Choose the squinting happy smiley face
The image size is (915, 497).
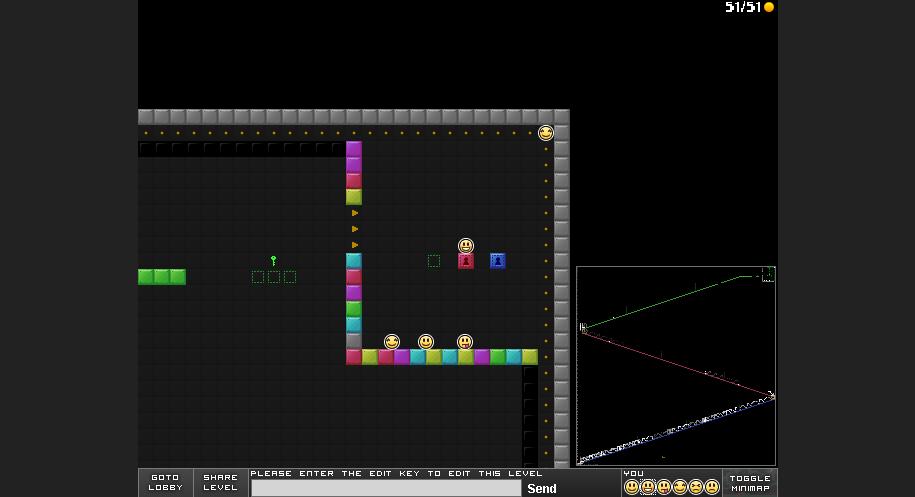[x=680, y=486]
